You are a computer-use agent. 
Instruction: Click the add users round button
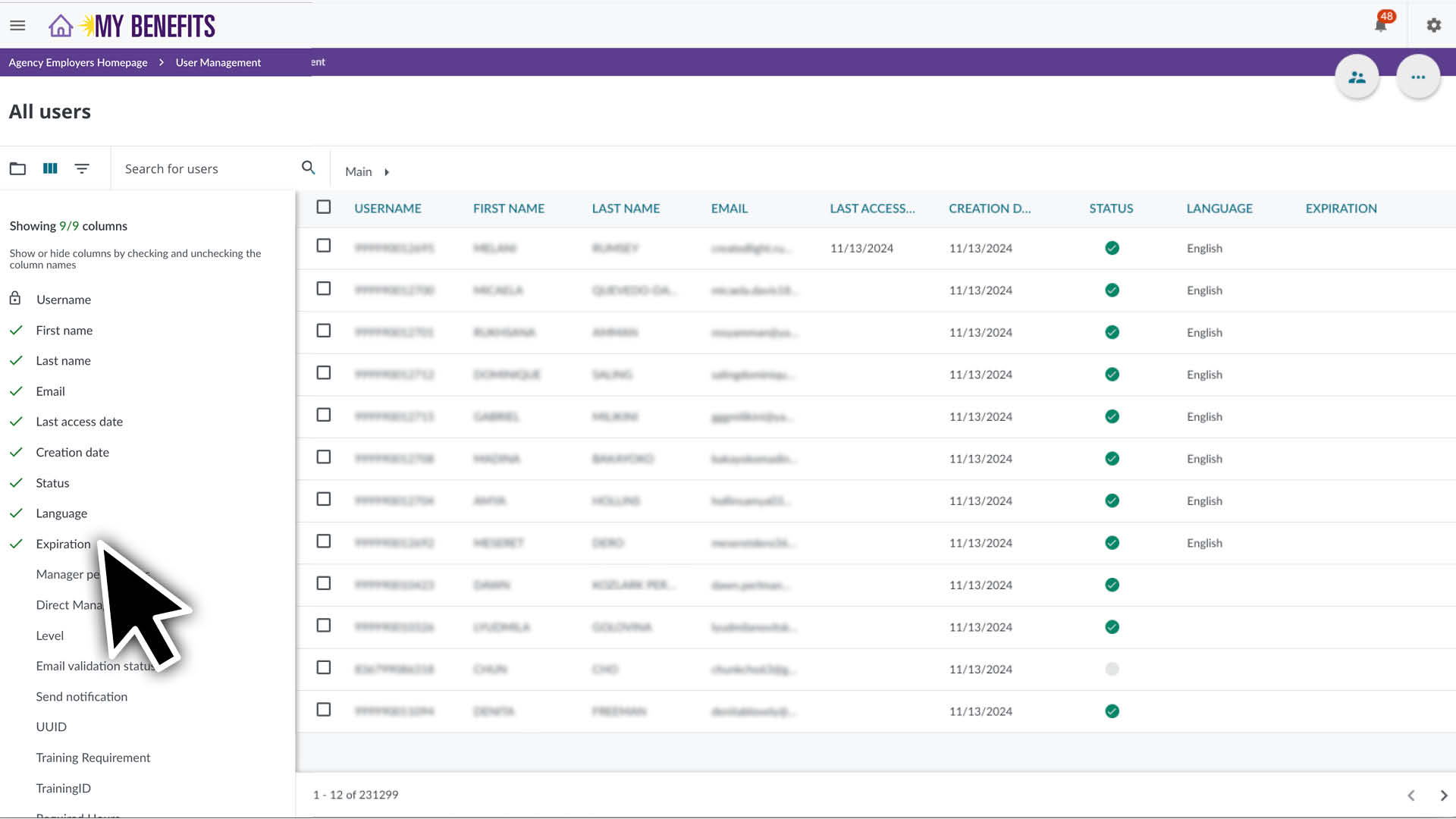pos(1357,77)
